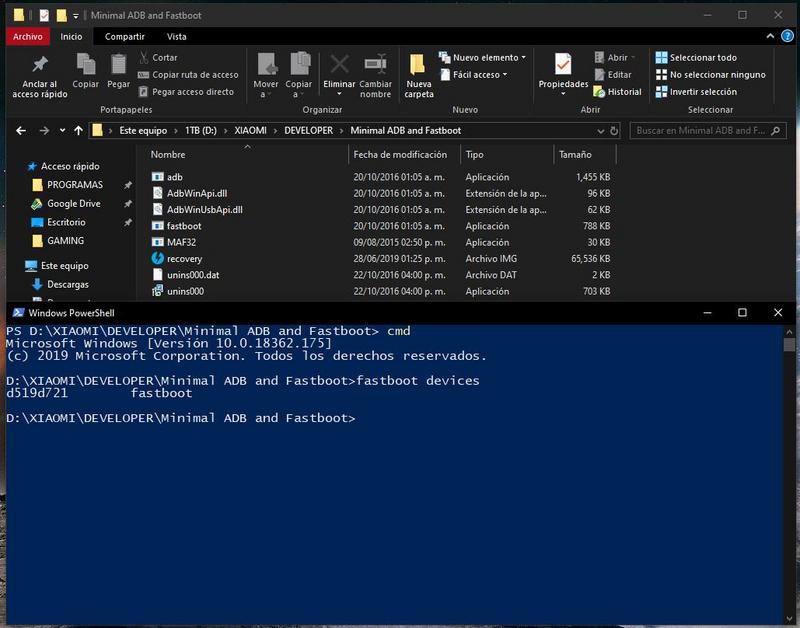Click the Buscar search field
The height and width of the screenshot is (628, 800).
click(708, 131)
